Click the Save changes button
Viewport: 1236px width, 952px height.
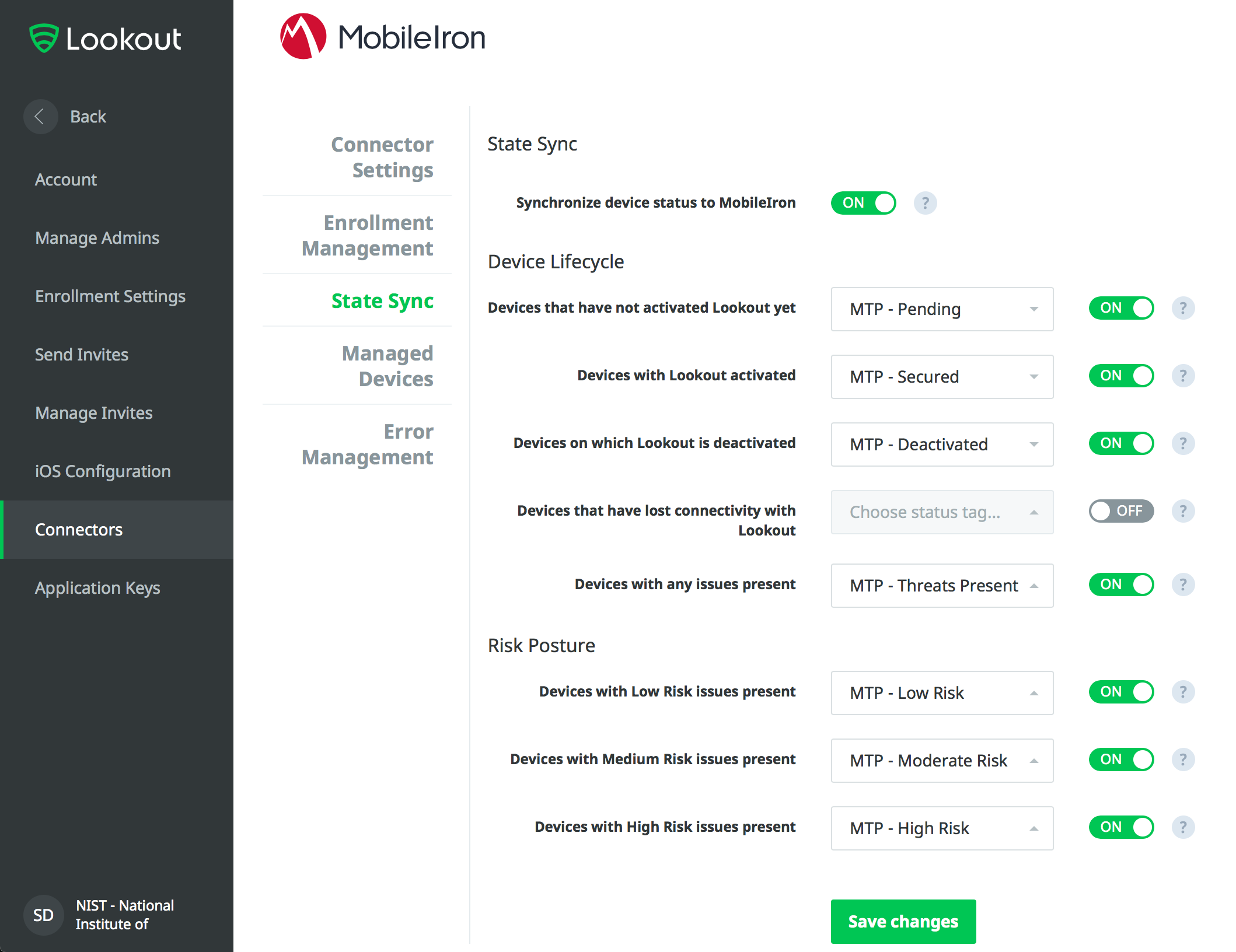903,921
